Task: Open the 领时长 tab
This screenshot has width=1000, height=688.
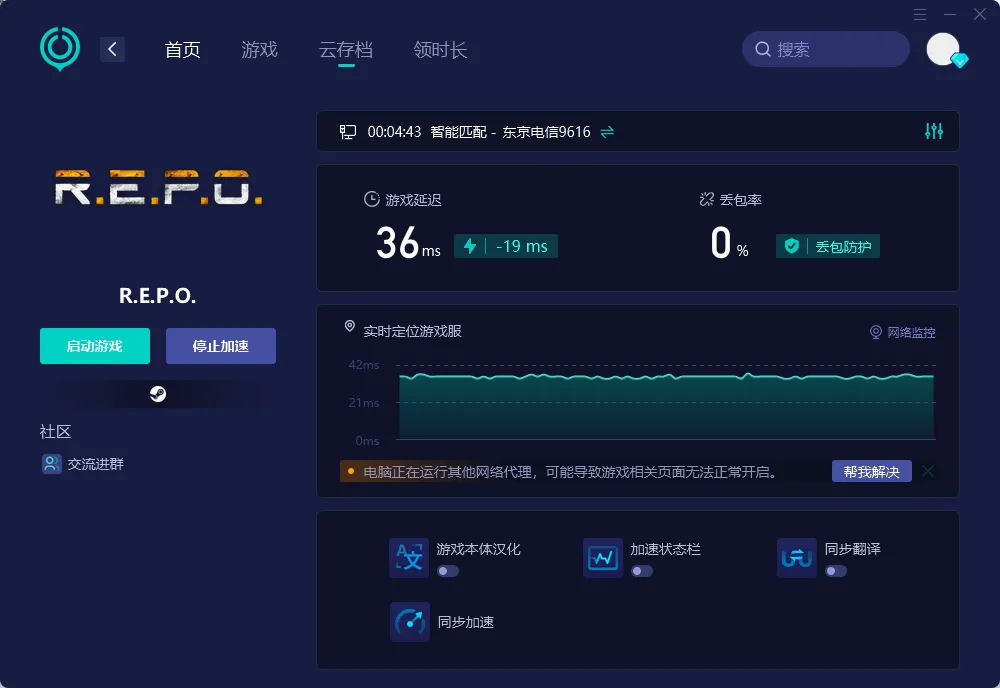Action: pos(440,50)
